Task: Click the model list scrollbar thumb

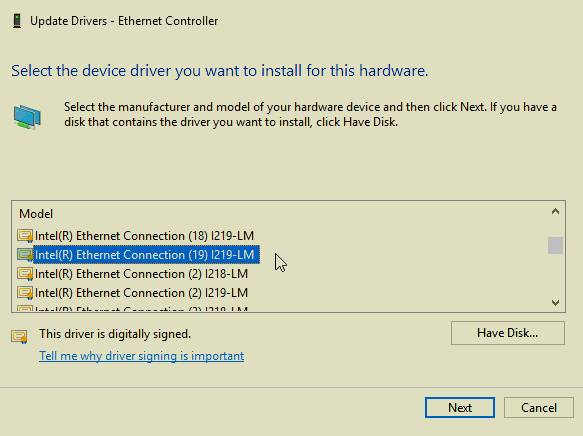Action: click(x=555, y=245)
